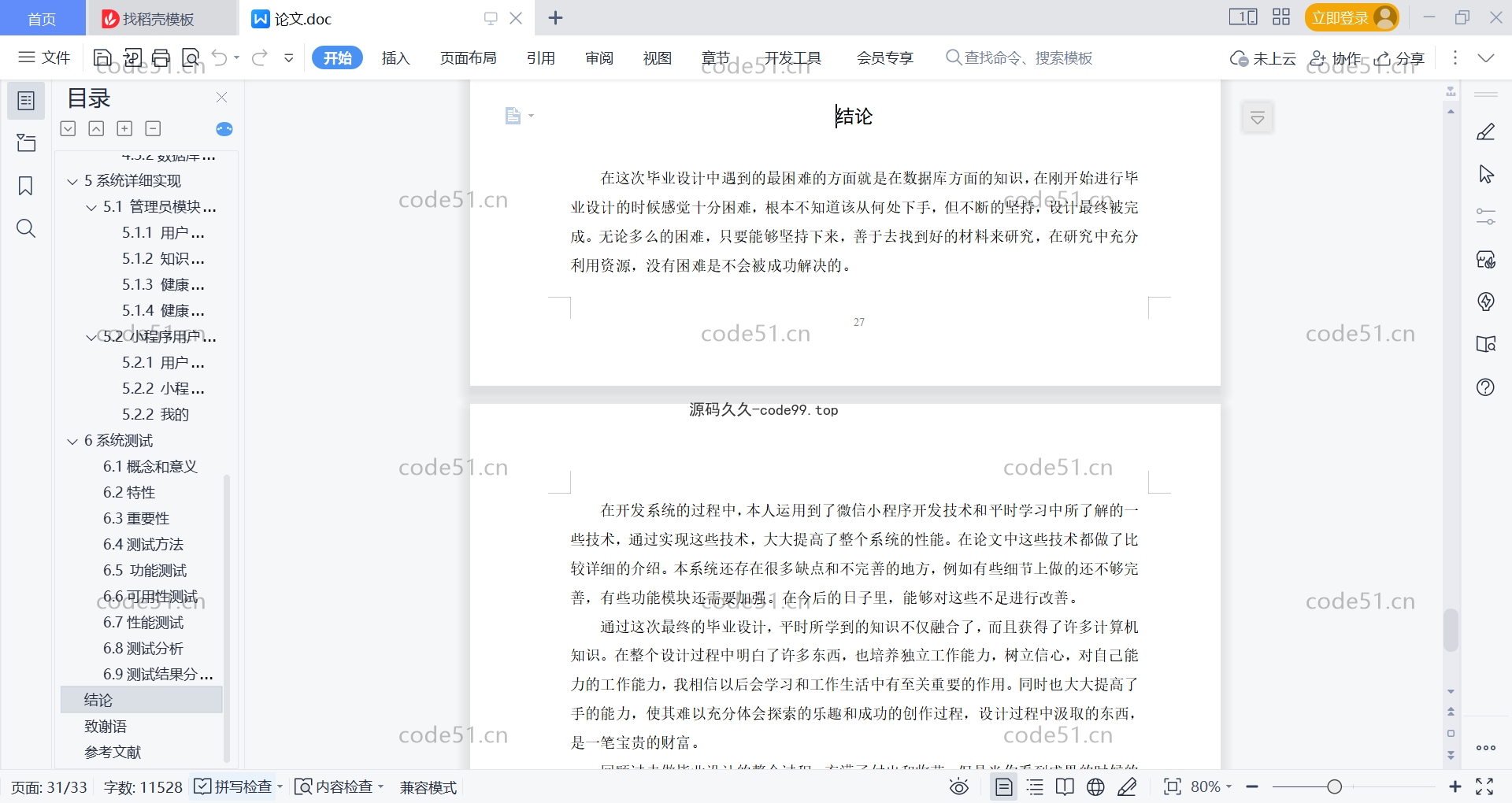Image resolution: width=1512 pixels, height=803 pixels.
Task: Open the search panel in left sidebar
Action: click(26, 228)
